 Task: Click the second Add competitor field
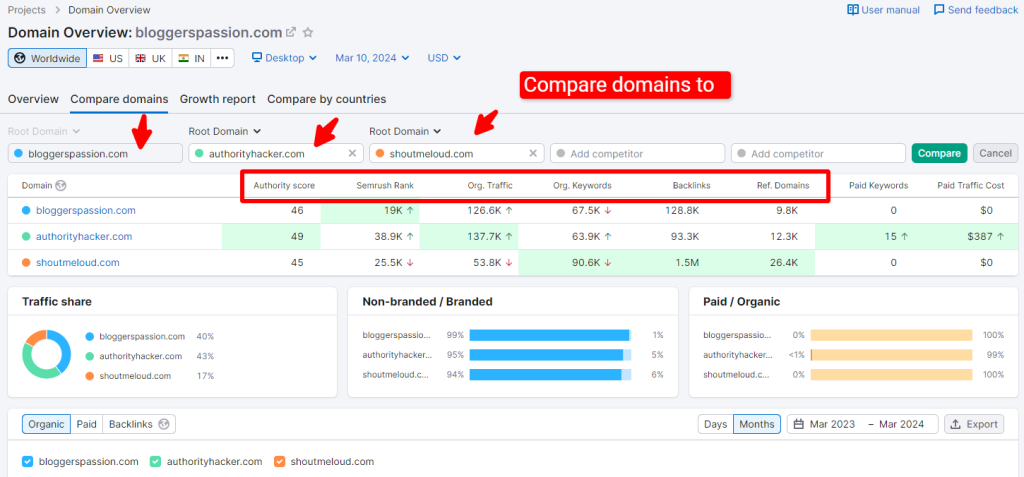pyautogui.click(x=818, y=154)
